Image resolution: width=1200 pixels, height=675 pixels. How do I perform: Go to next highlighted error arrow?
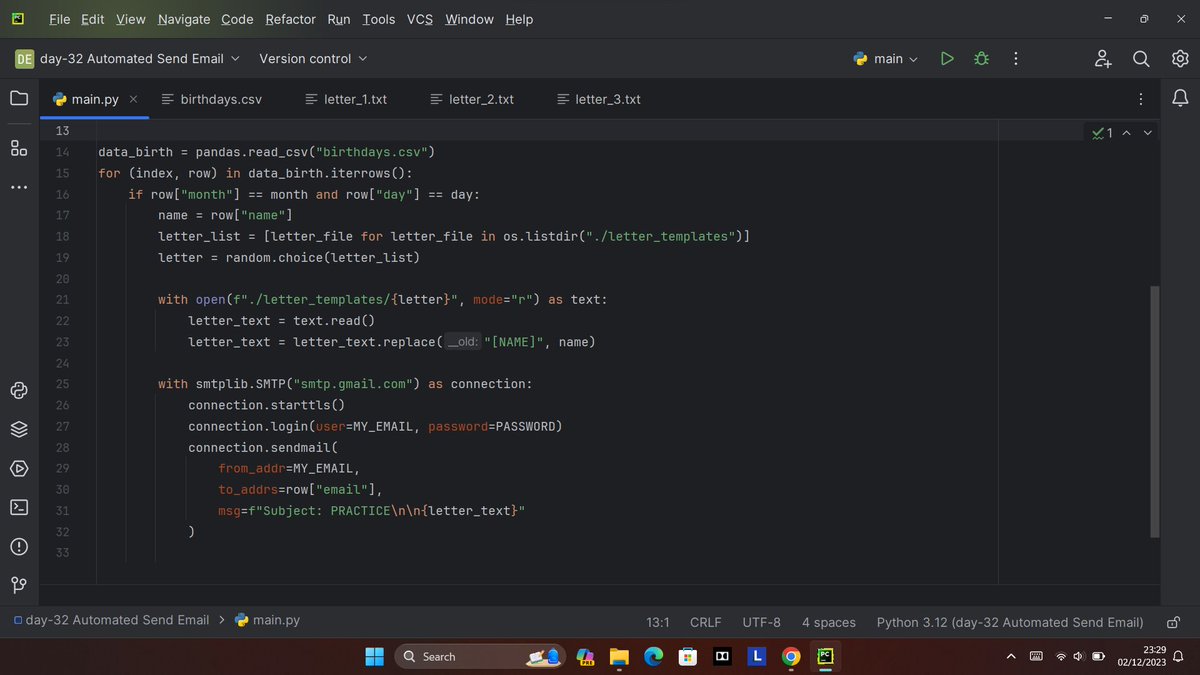(1148, 132)
